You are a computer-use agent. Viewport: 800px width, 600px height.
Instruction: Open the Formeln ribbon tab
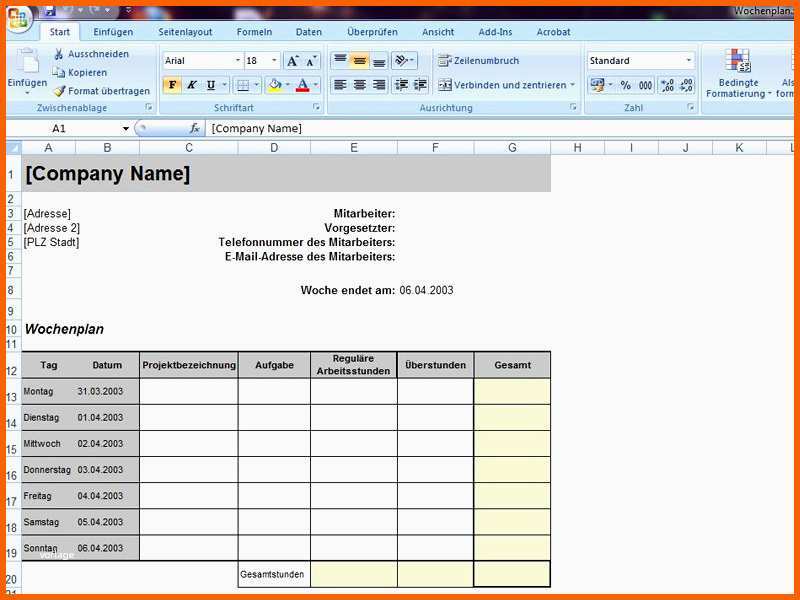point(254,32)
